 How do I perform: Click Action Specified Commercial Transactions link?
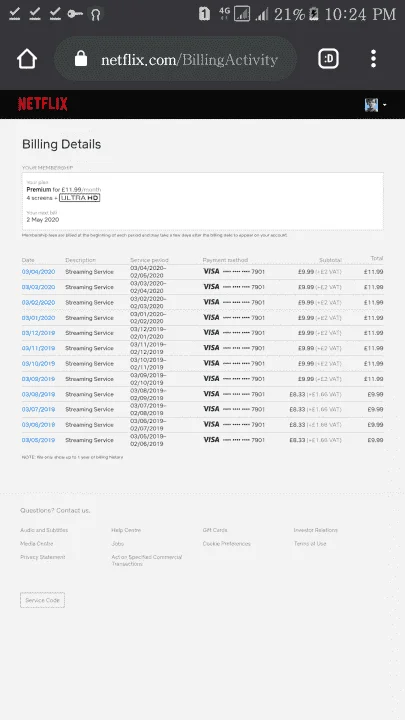coord(147,560)
